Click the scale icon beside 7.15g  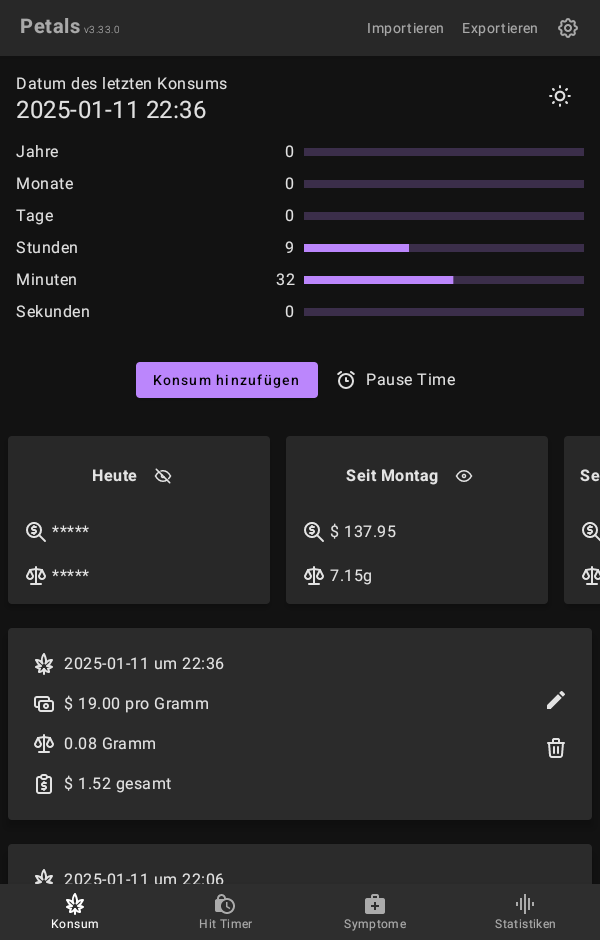tap(314, 576)
